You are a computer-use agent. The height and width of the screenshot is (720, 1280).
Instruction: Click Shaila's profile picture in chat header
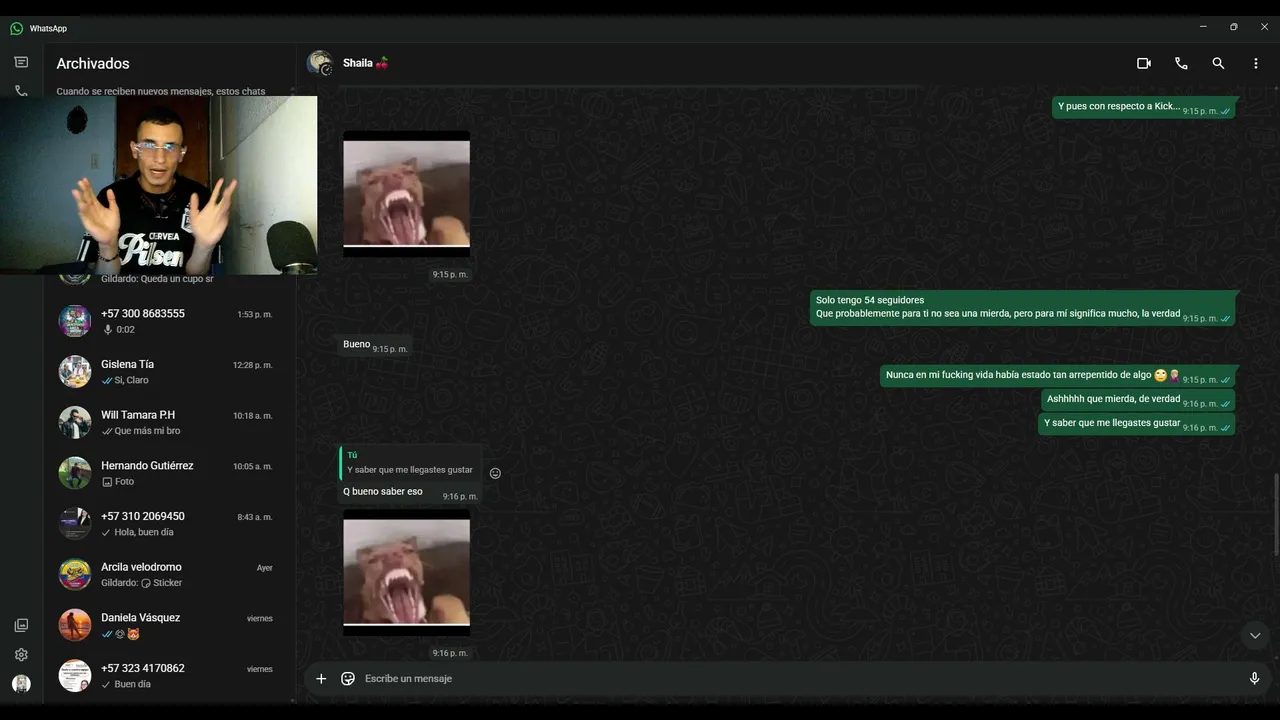pos(320,63)
